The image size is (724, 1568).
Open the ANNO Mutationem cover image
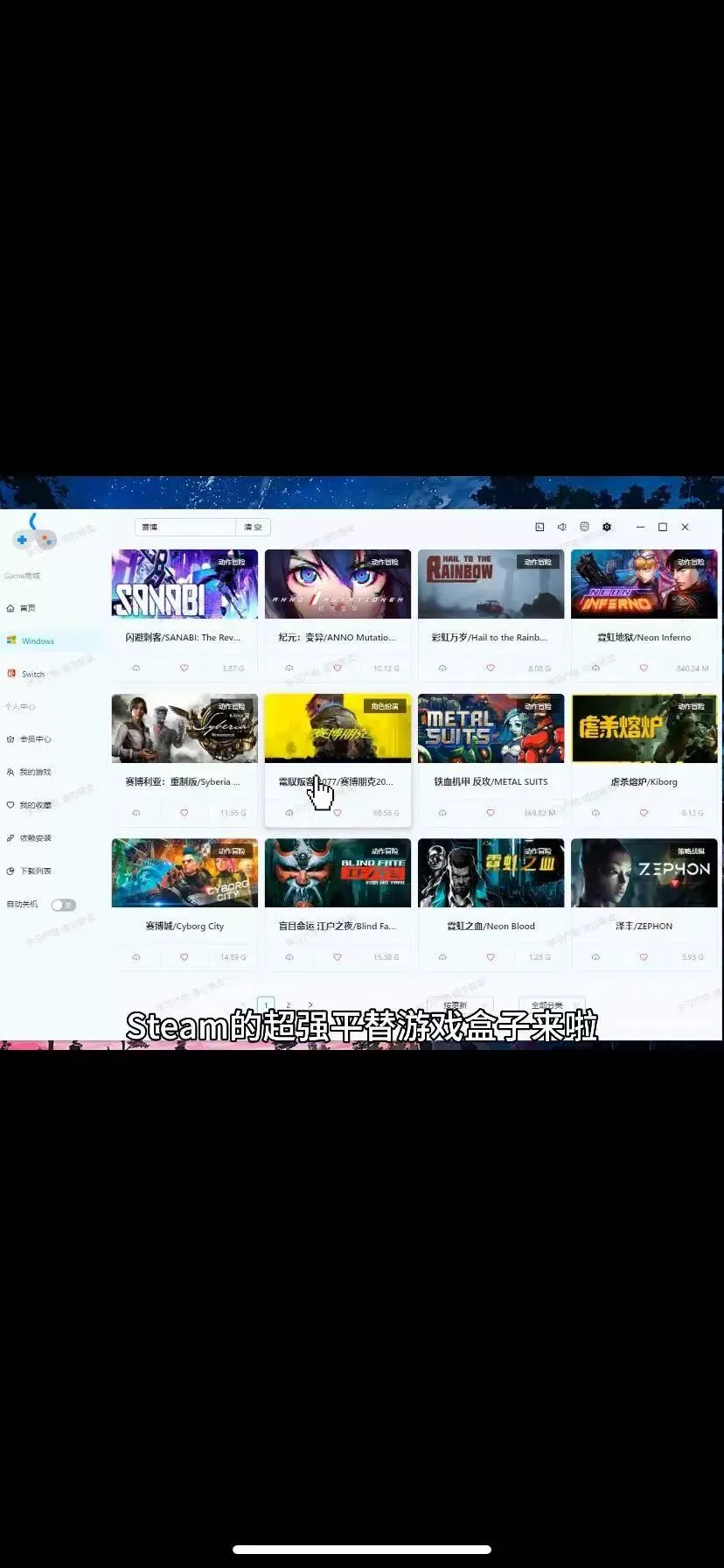pos(338,584)
